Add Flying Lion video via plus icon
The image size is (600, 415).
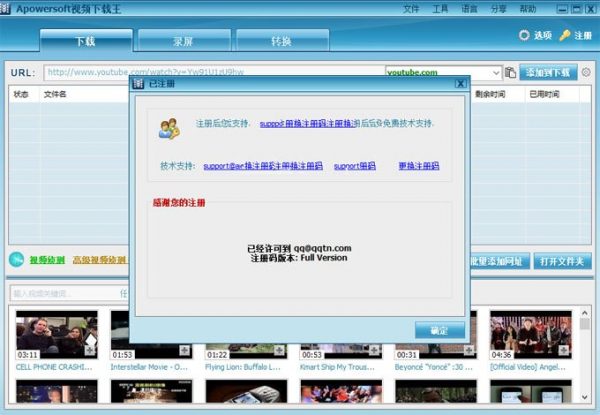coord(279,350)
